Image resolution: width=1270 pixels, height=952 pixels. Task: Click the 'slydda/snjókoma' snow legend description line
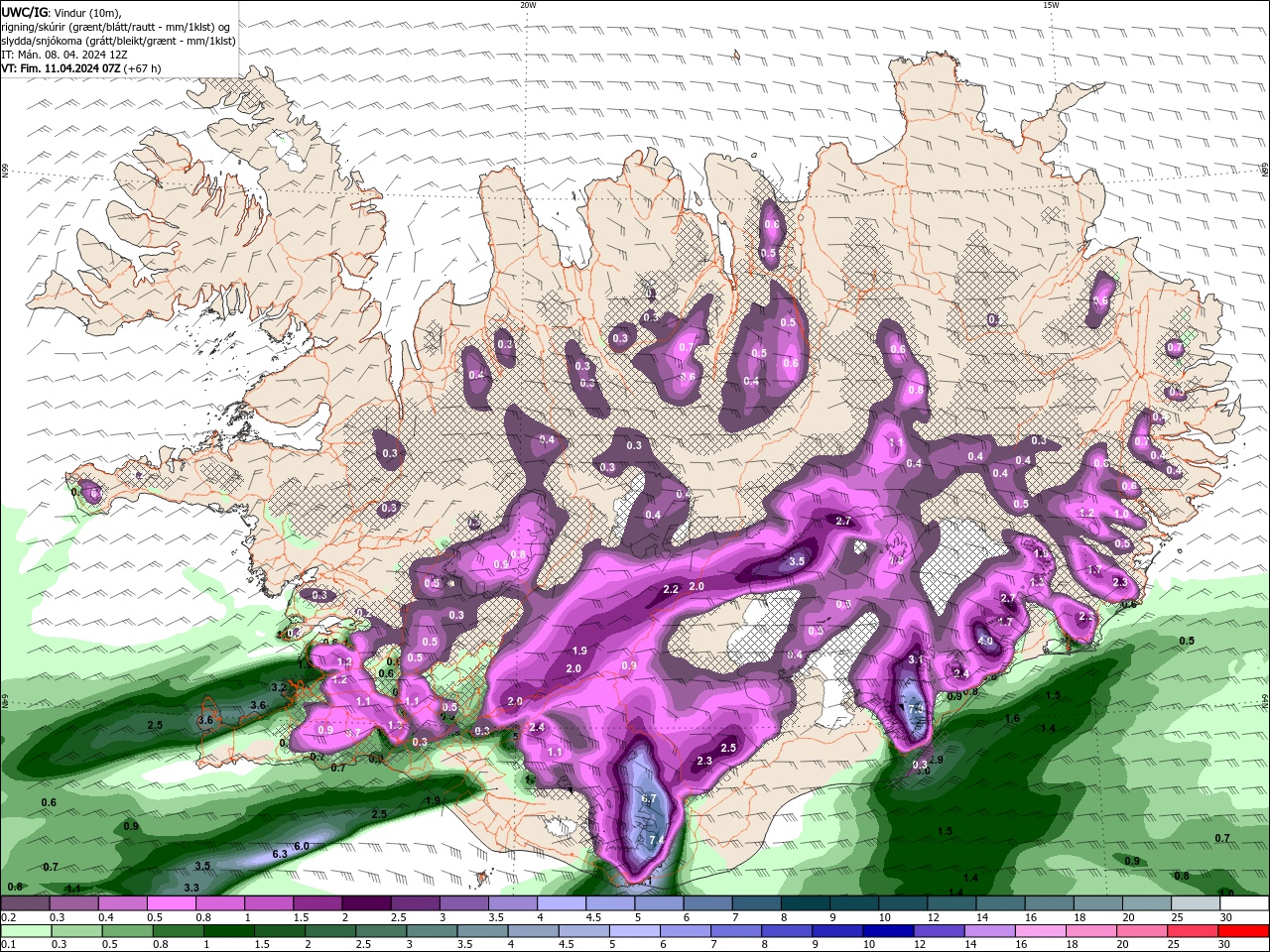pyautogui.click(x=118, y=41)
